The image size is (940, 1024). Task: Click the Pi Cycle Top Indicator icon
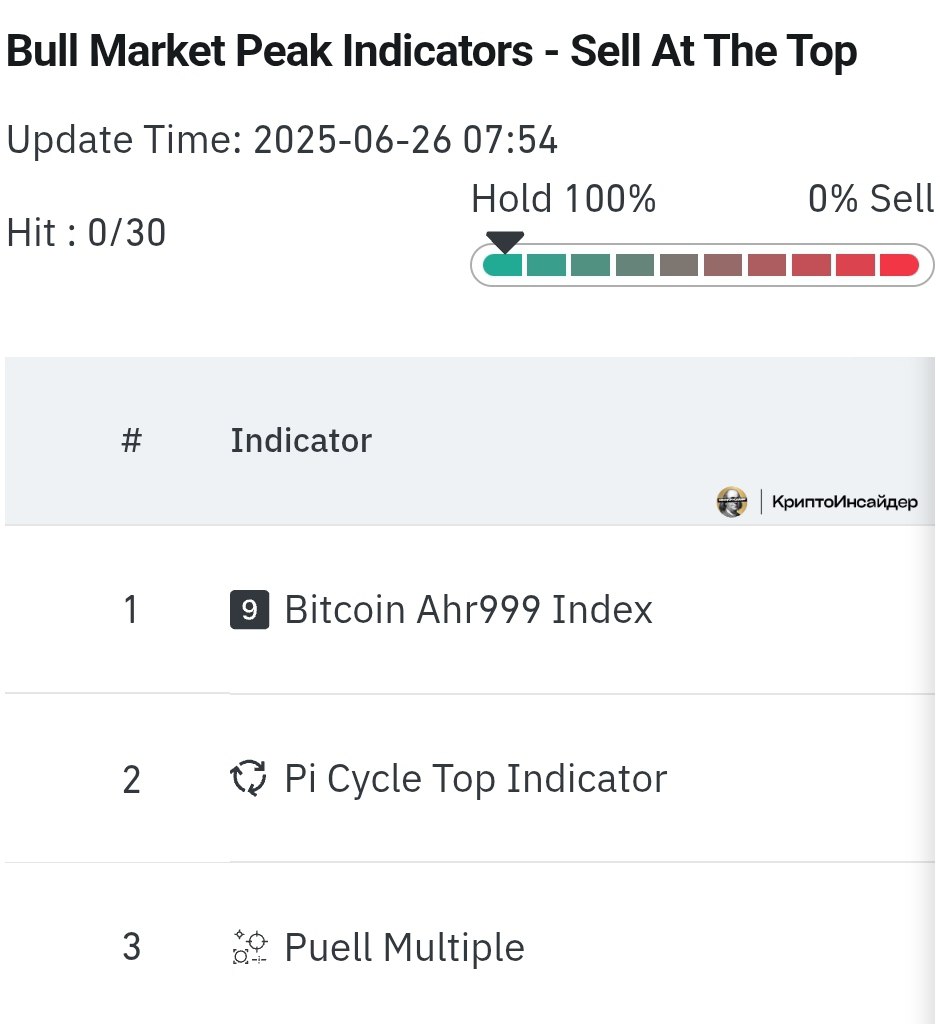pos(248,778)
